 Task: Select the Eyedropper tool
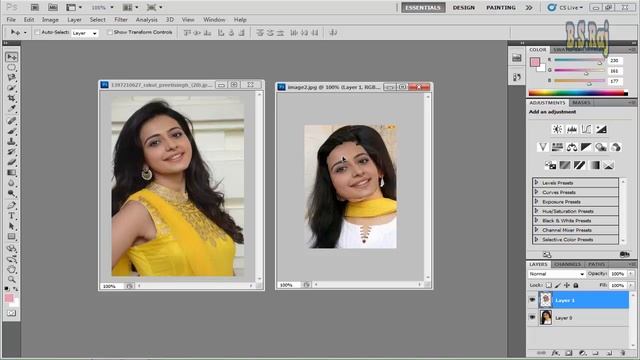(11, 109)
